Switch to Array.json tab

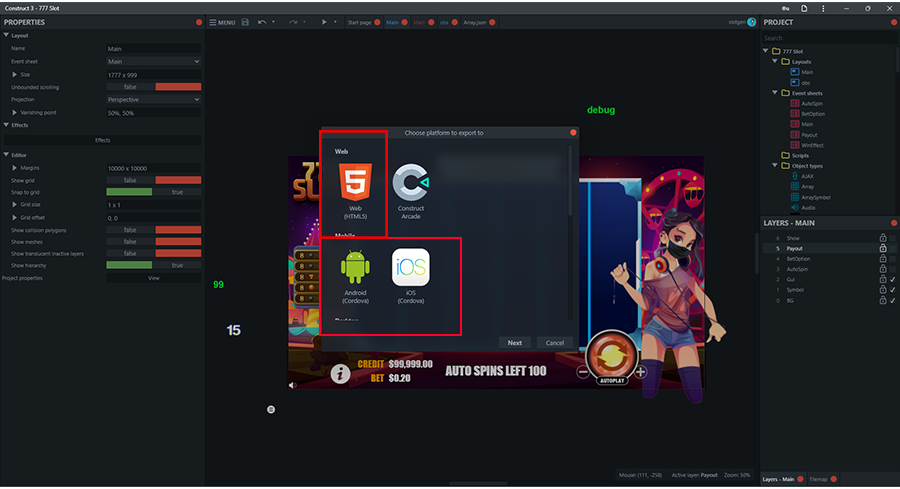pos(475,22)
